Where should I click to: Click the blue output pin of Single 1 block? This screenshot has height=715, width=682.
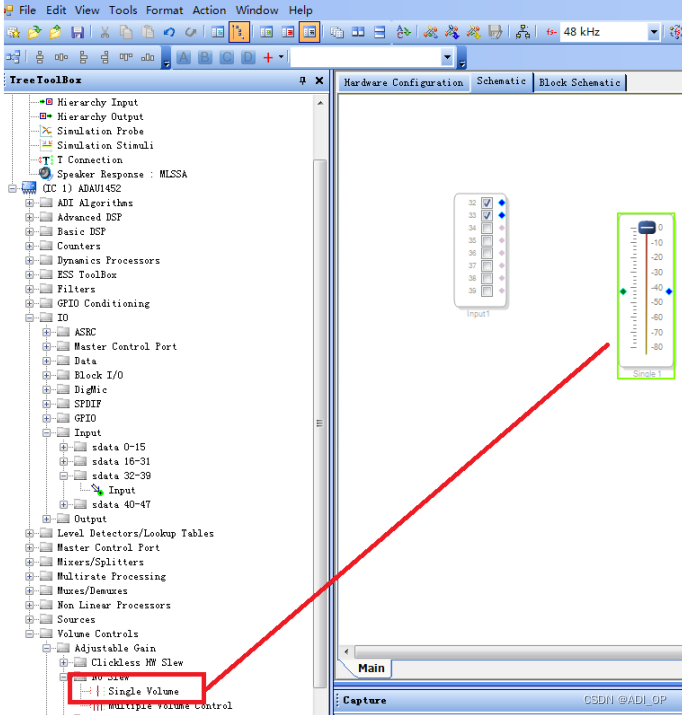point(669,291)
